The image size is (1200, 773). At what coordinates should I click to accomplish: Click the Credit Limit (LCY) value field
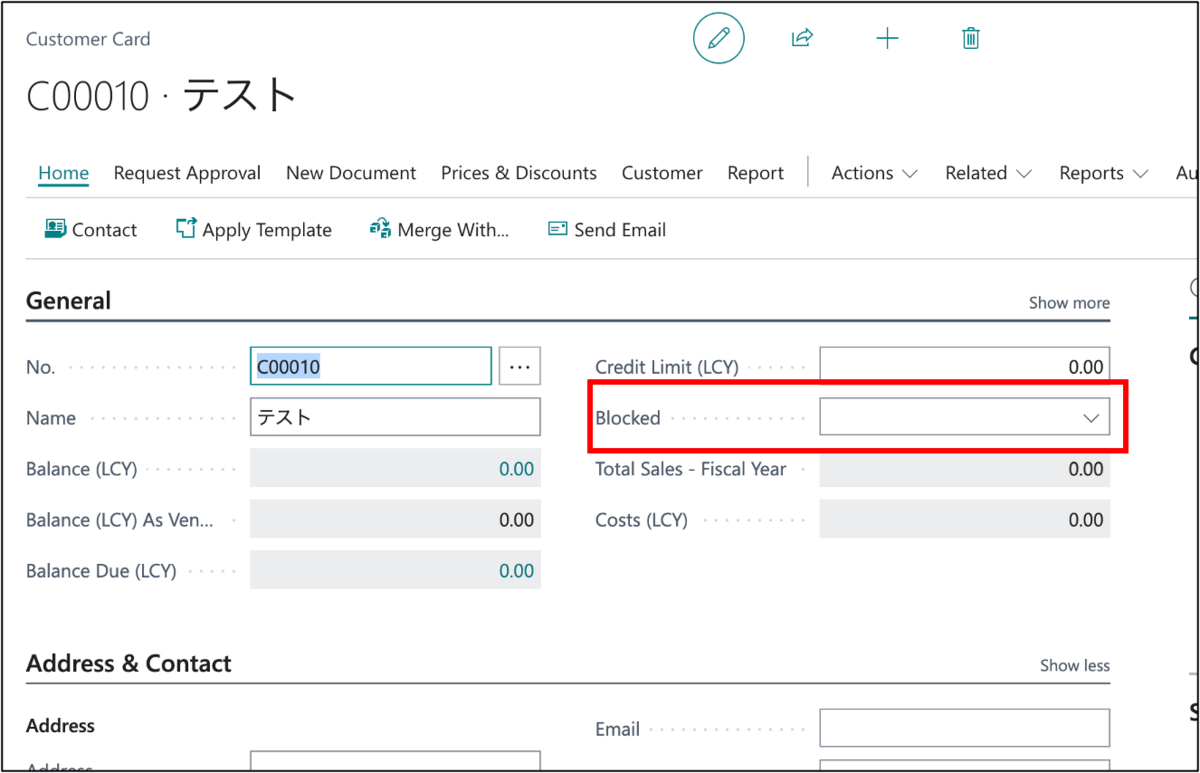pos(965,365)
